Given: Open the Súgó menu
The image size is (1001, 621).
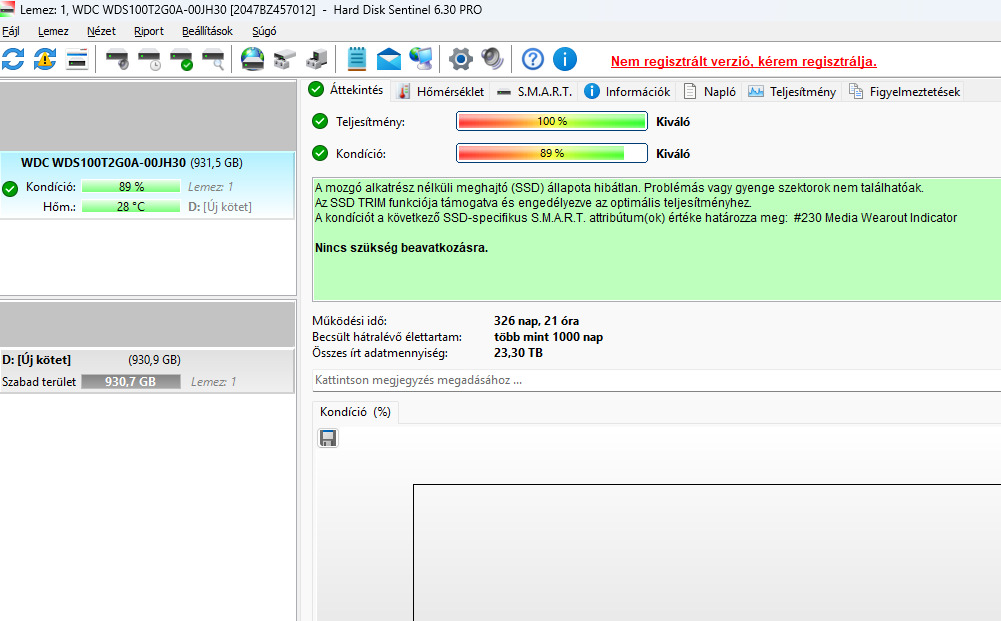Looking at the screenshot, I should coord(264,31).
